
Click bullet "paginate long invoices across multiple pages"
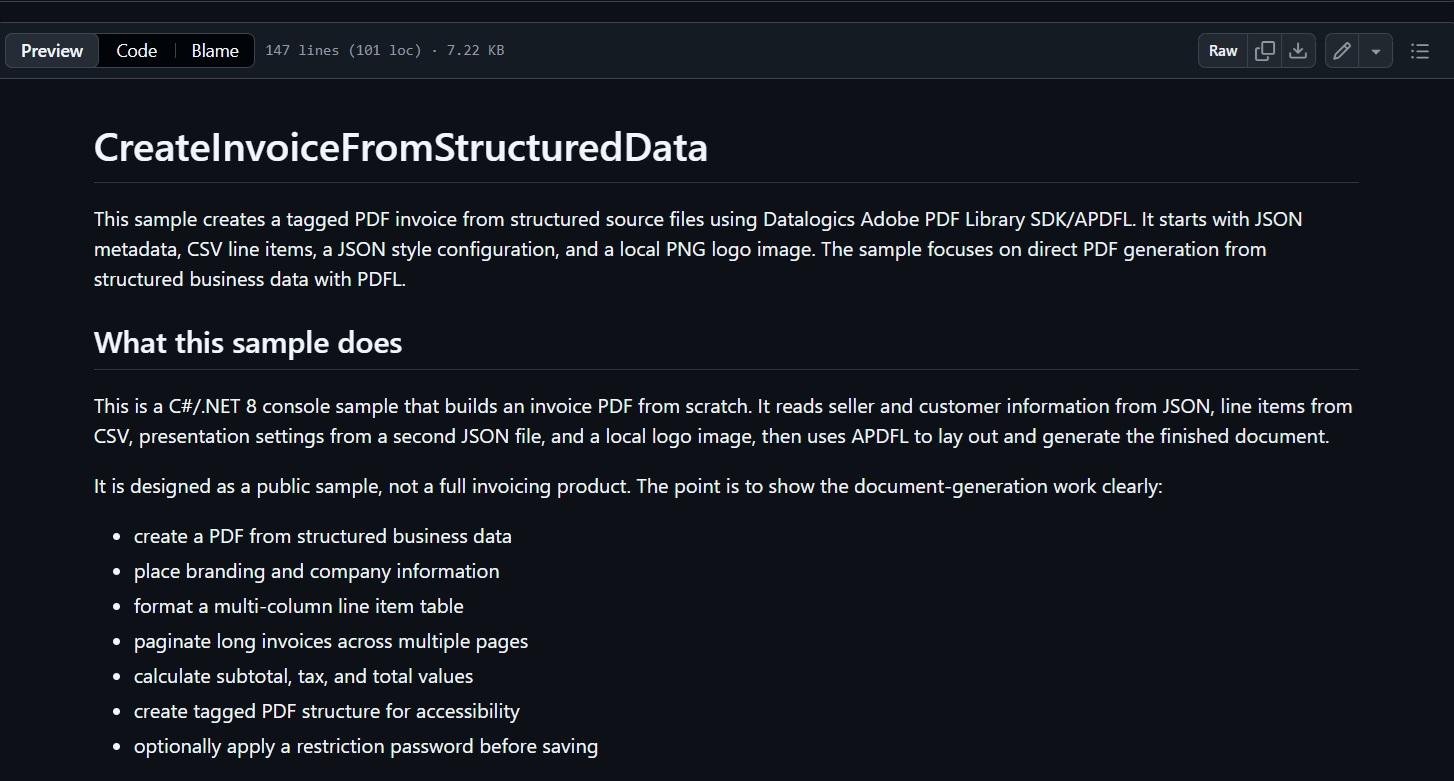coord(331,641)
